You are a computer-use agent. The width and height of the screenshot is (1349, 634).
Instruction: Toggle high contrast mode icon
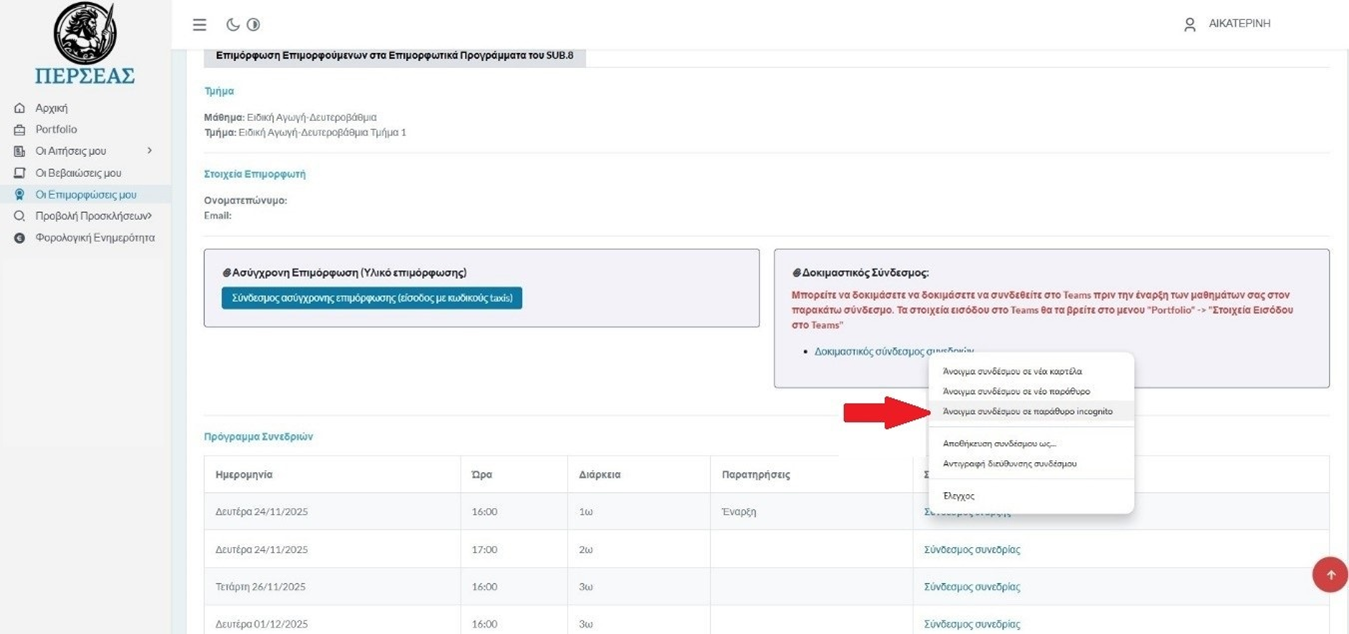click(x=253, y=25)
